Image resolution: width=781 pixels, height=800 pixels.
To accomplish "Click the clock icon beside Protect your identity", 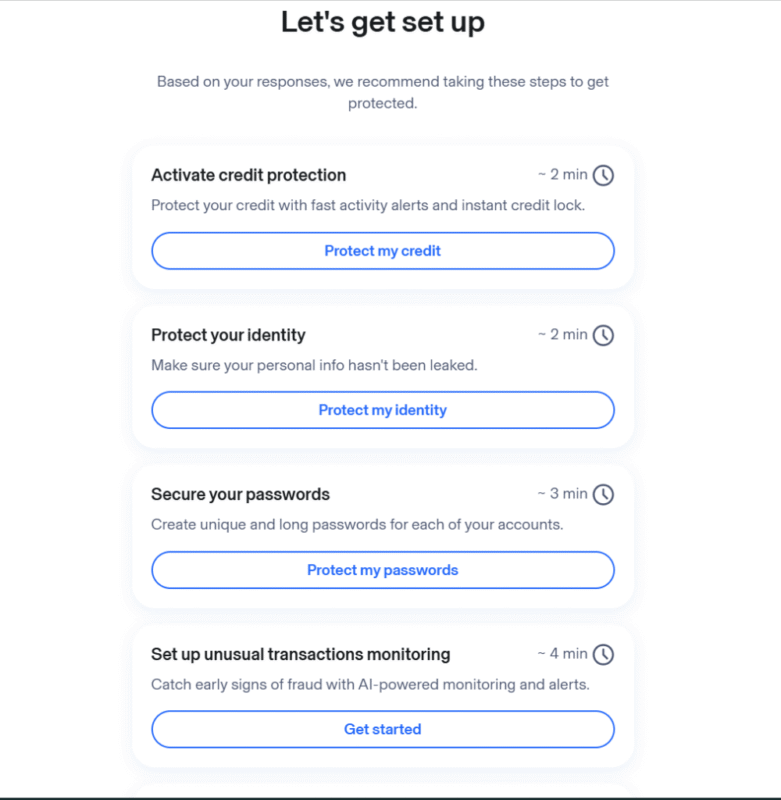I will pos(603,335).
